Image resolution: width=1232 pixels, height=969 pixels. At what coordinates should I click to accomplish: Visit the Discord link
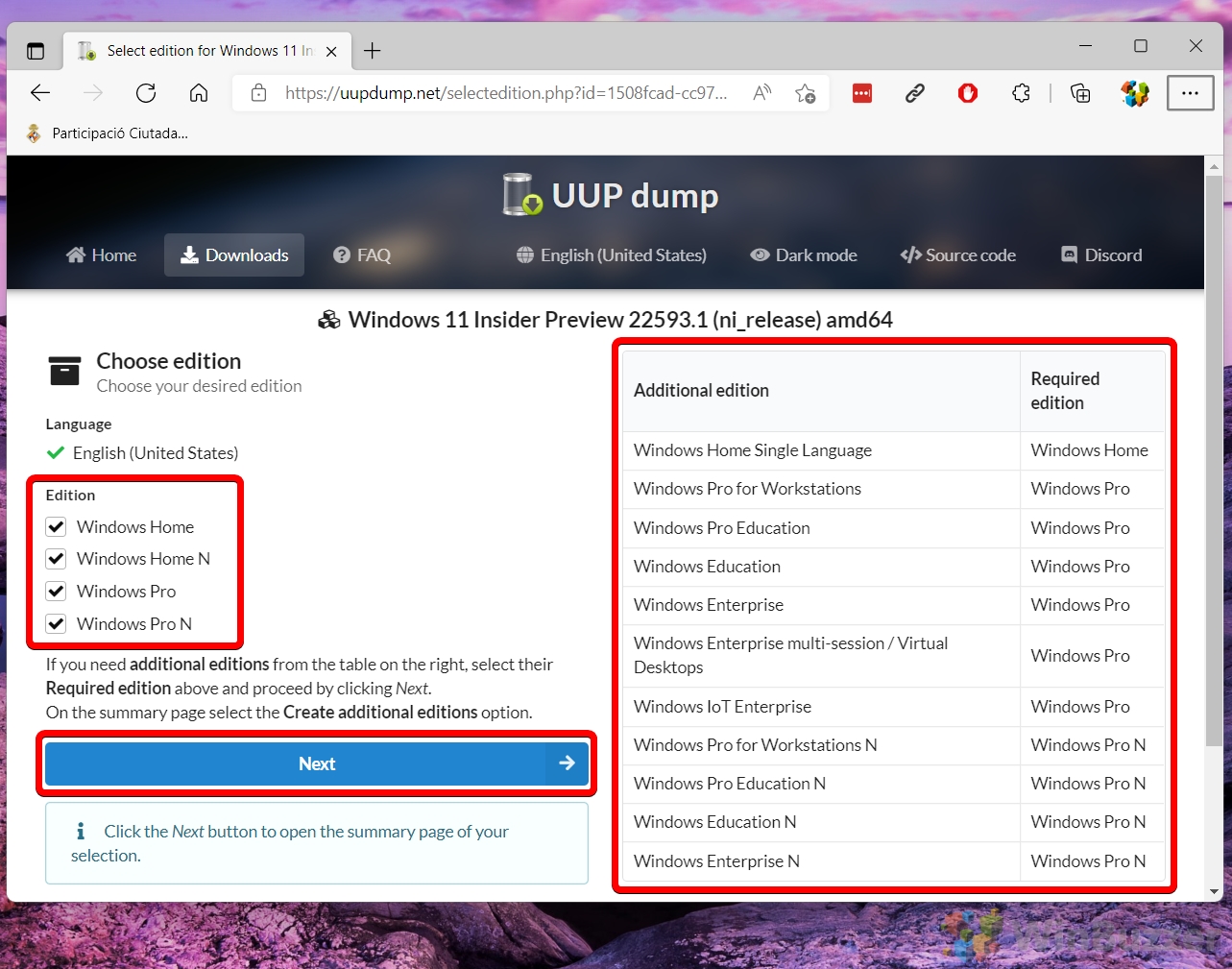pos(1101,255)
